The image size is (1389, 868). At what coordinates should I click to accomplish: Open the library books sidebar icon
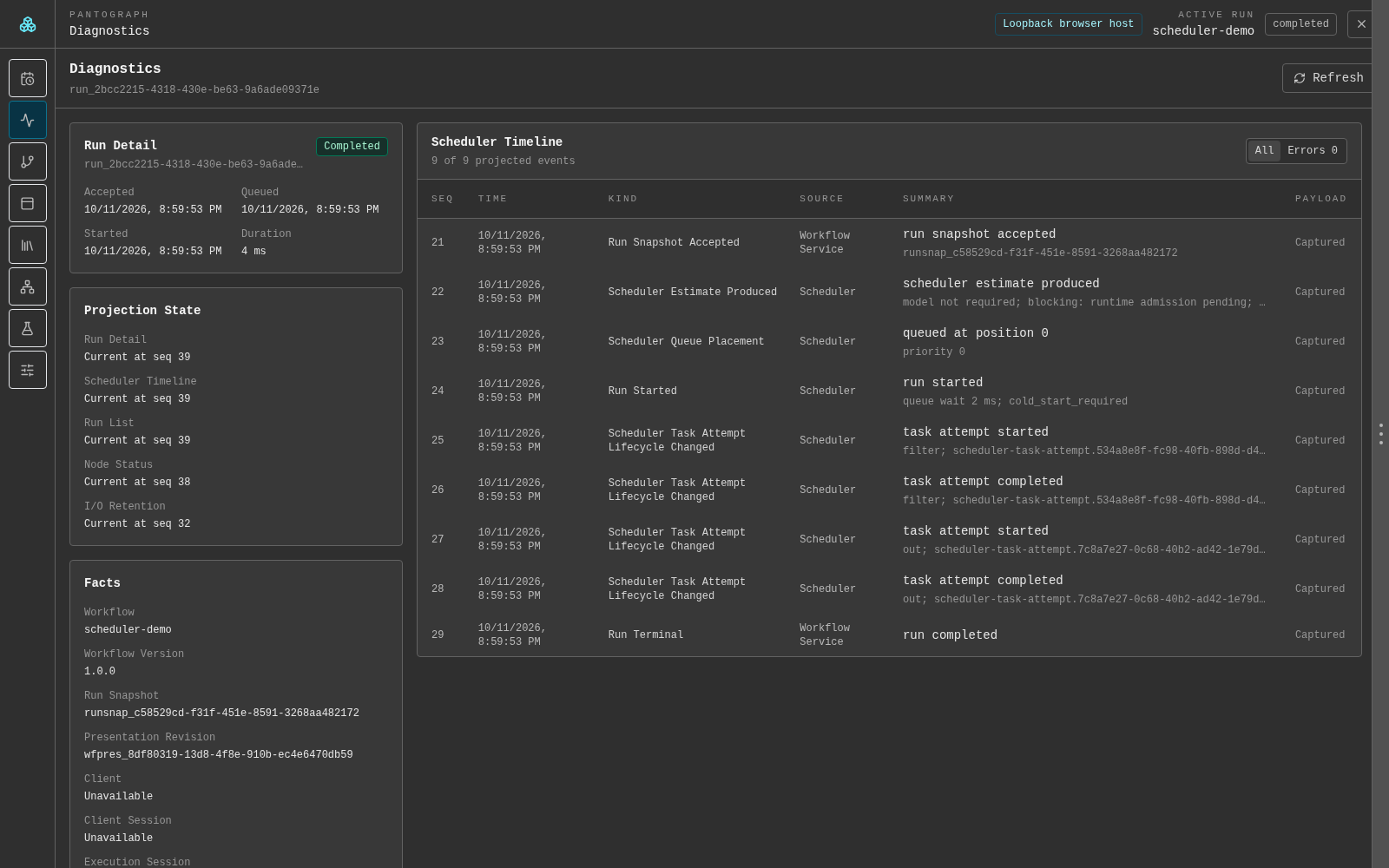coord(28,245)
